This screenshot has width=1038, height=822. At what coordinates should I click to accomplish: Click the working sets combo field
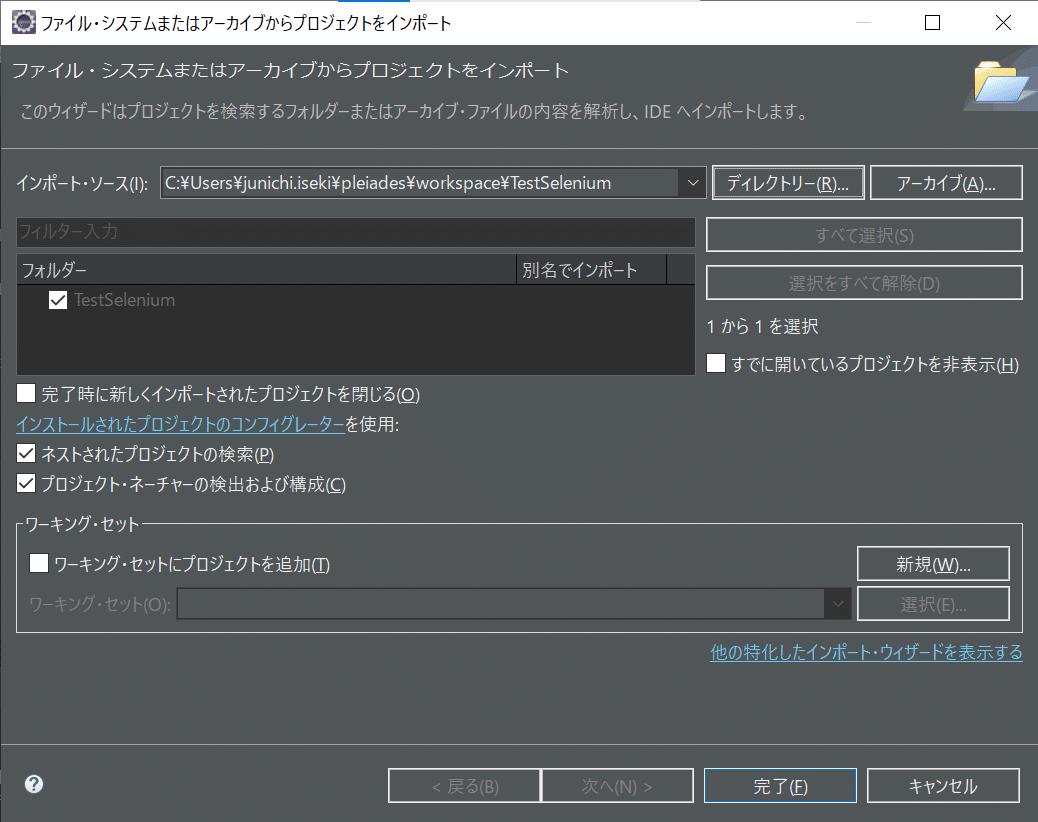tap(500, 604)
